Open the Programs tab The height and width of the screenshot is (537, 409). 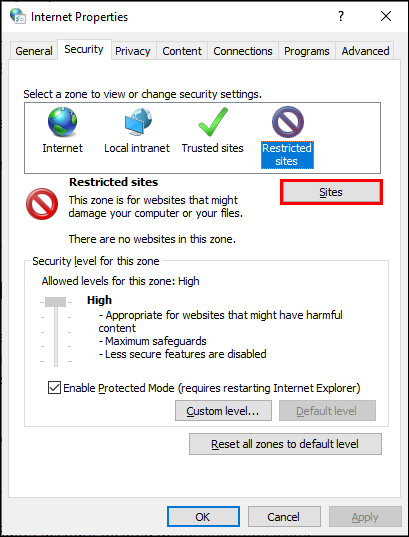coord(307,51)
